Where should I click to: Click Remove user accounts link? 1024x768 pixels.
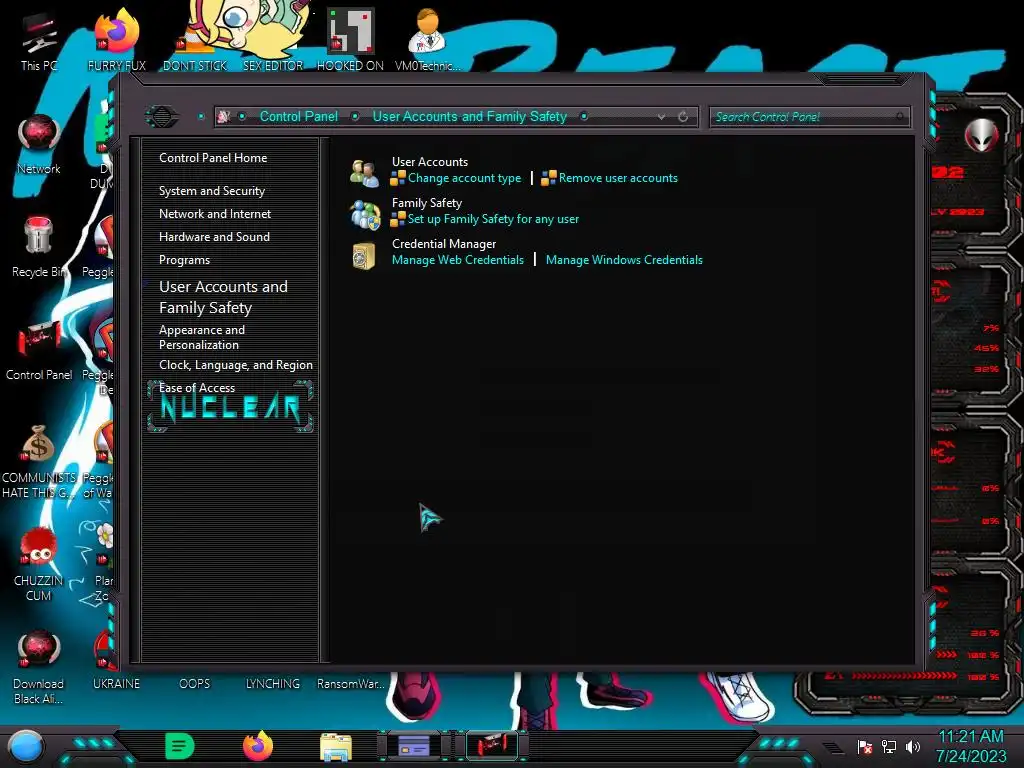pyautogui.click(x=618, y=178)
